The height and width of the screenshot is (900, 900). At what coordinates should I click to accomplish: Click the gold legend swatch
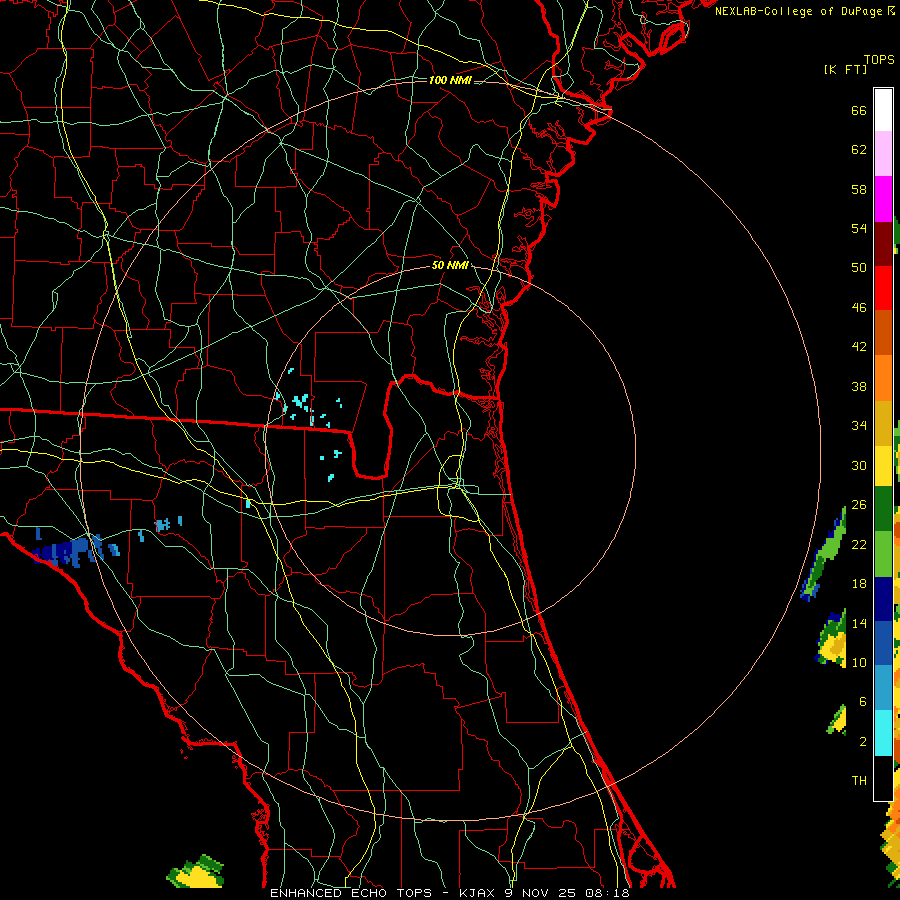coord(883,423)
